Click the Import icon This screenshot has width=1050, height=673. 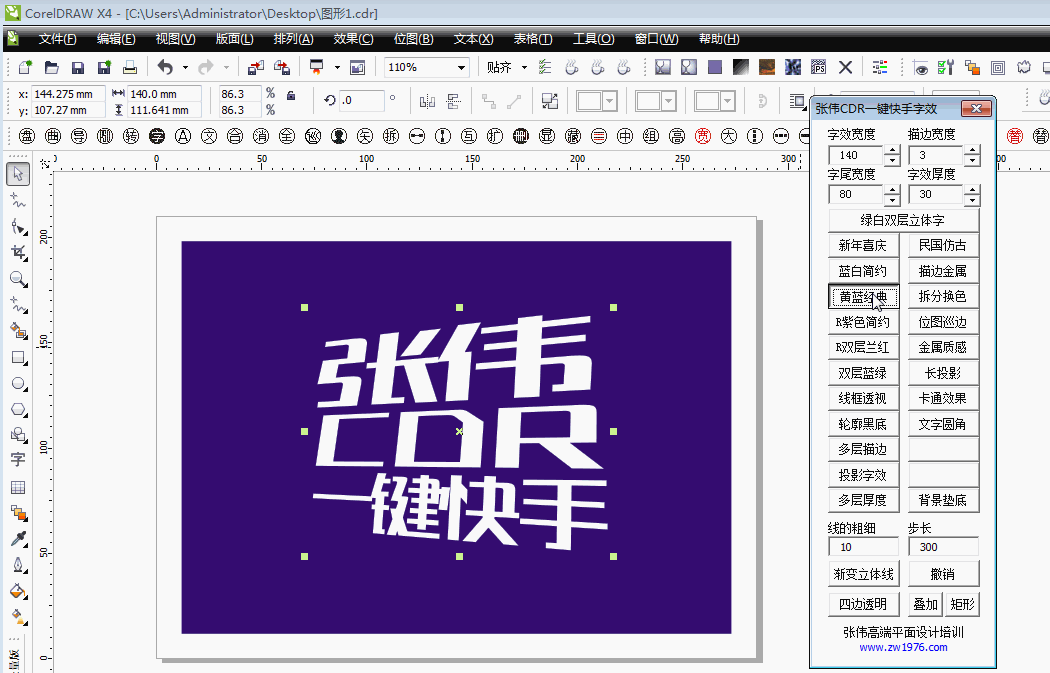click(x=256, y=67)
